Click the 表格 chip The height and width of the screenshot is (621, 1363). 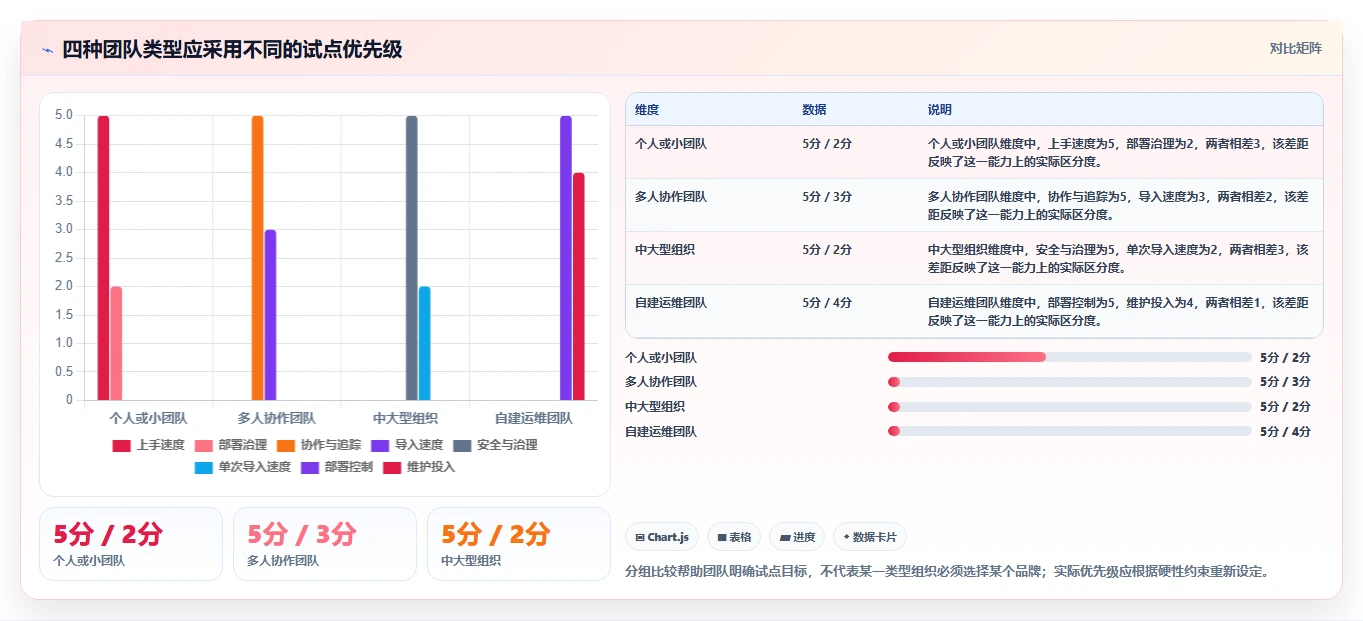(x=734, y=537)
